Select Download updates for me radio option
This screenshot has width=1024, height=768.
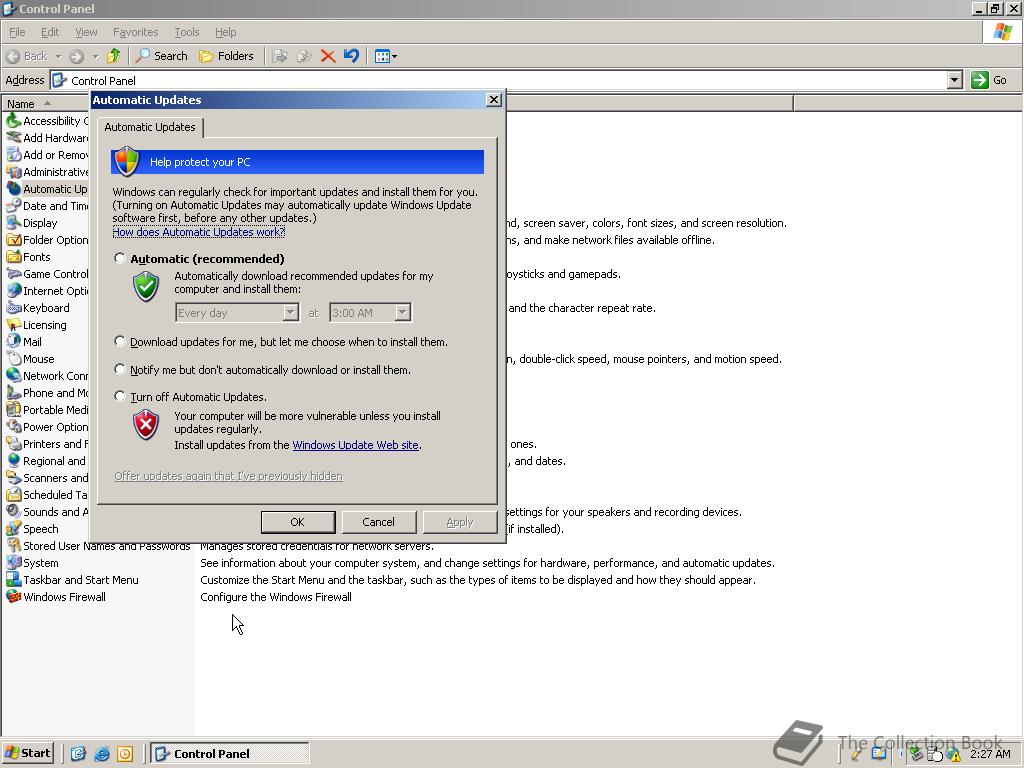click(x=120, y=342)
